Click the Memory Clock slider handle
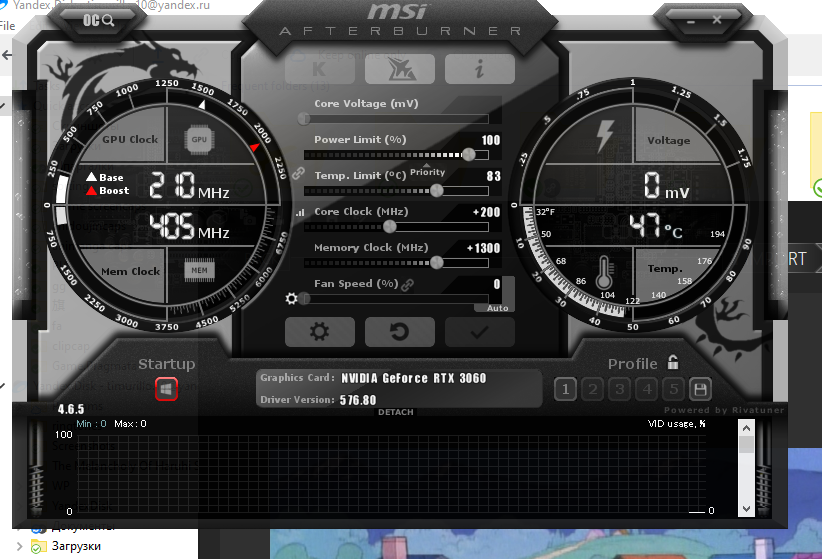 click(x=437, y=263)
